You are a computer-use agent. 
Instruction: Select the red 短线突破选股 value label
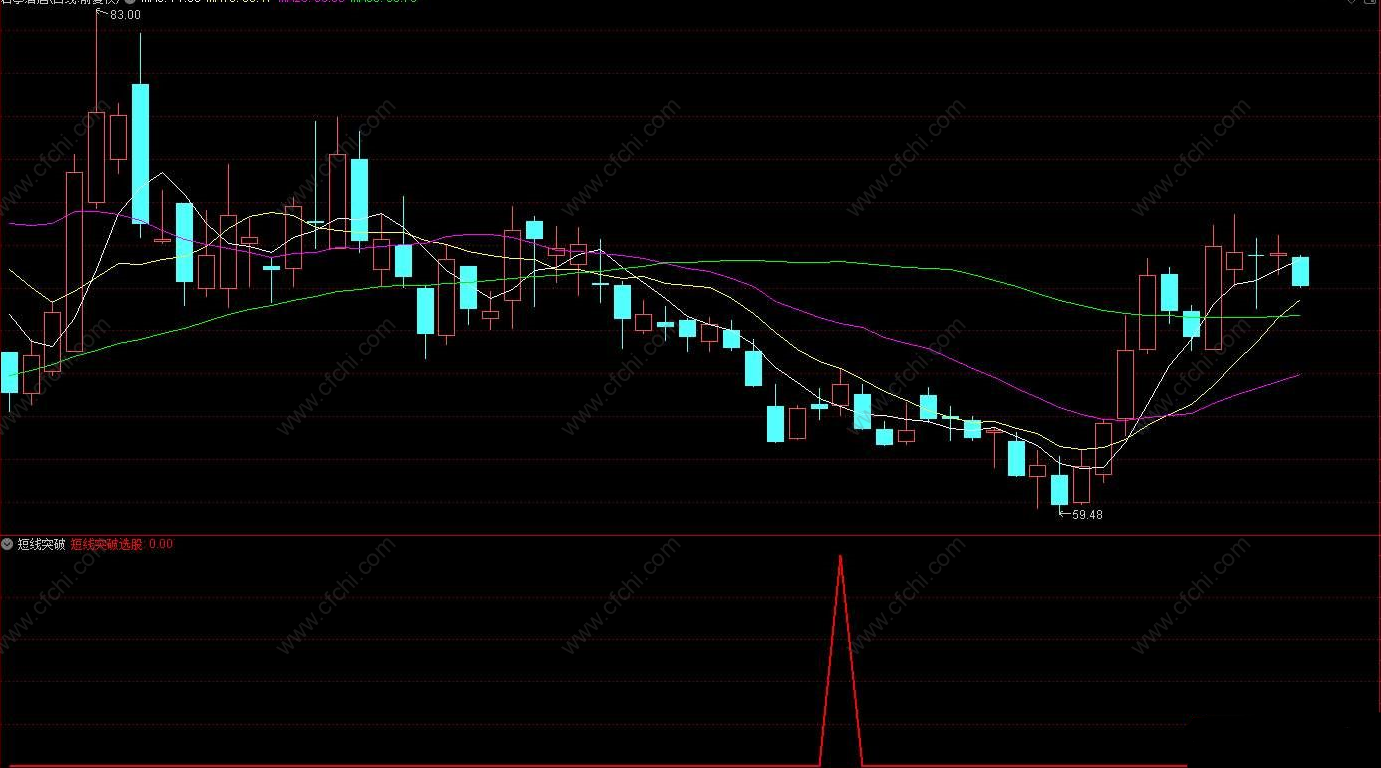[x=122, y=544]
